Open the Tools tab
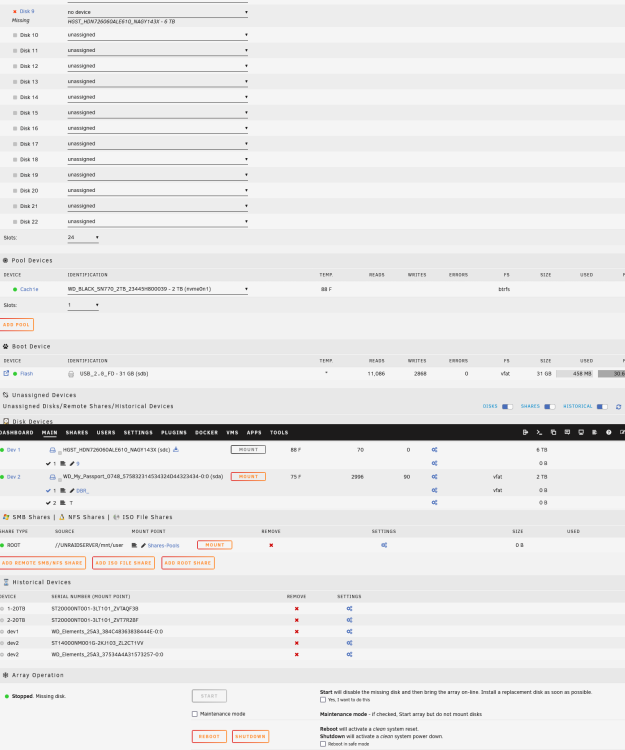The height and width of the screenshot is (750, 625). pos(279,432)
